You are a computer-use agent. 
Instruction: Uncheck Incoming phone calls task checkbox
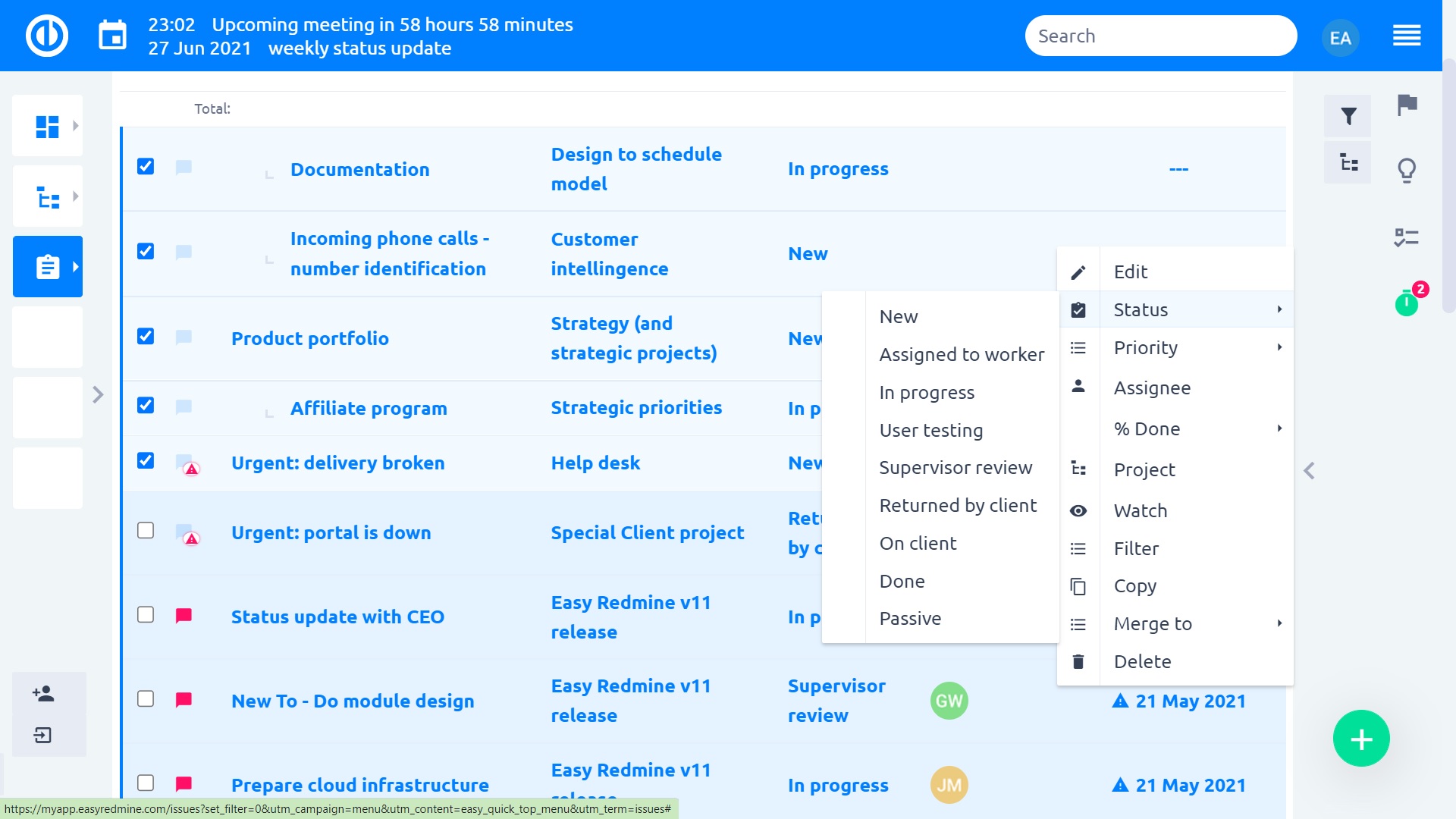tap(146, 251)
